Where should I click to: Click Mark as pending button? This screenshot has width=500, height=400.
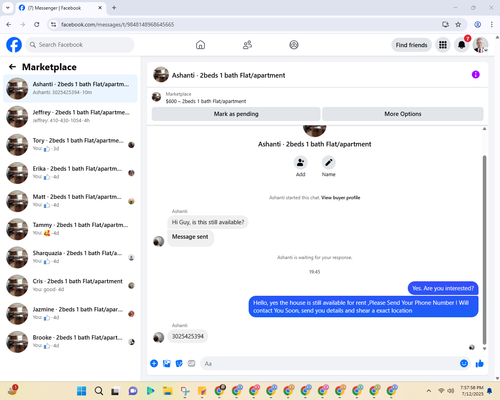click(x=236, y=114)
